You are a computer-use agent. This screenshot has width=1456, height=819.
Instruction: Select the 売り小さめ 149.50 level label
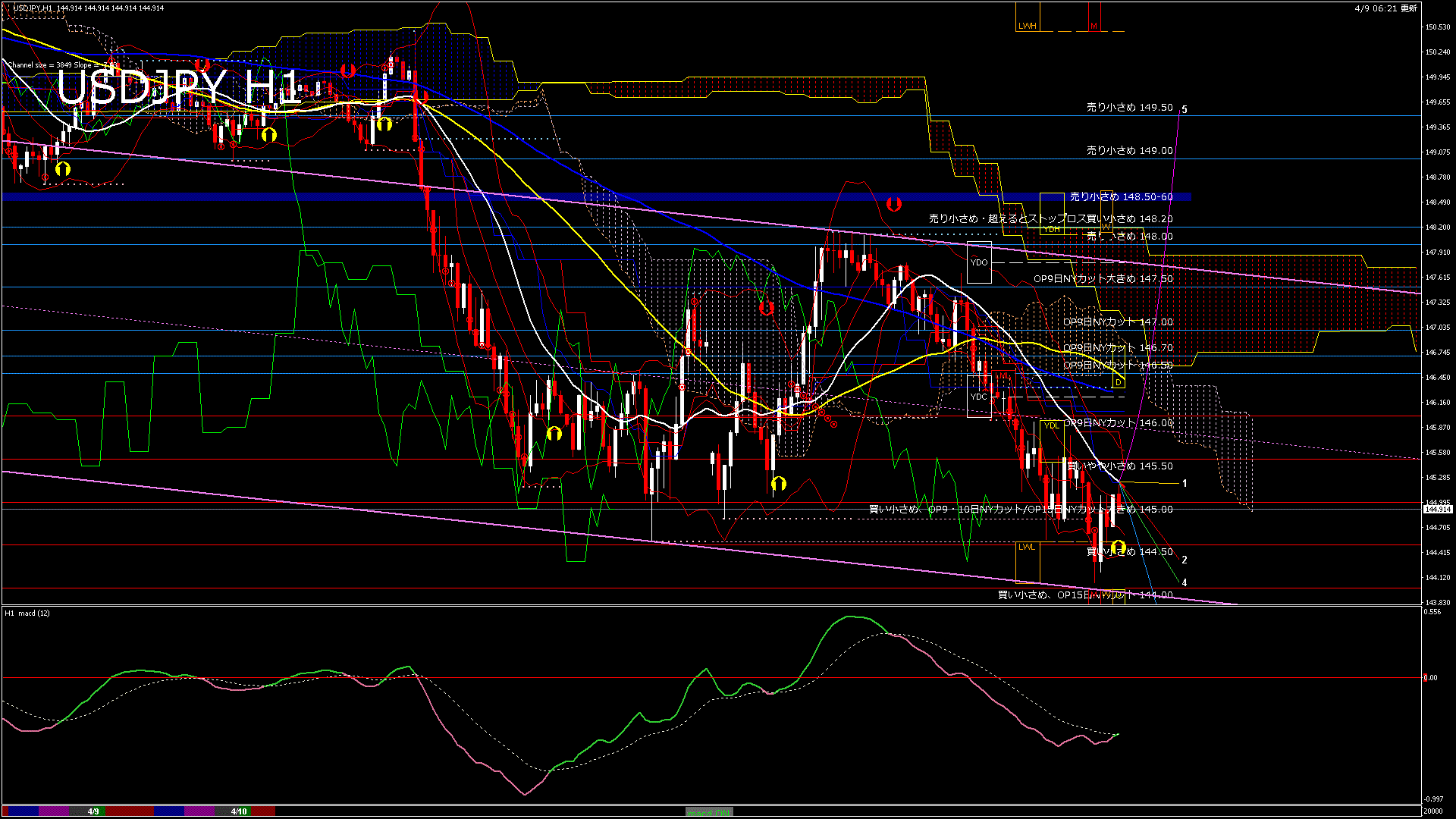click(x=1129, y=108)
